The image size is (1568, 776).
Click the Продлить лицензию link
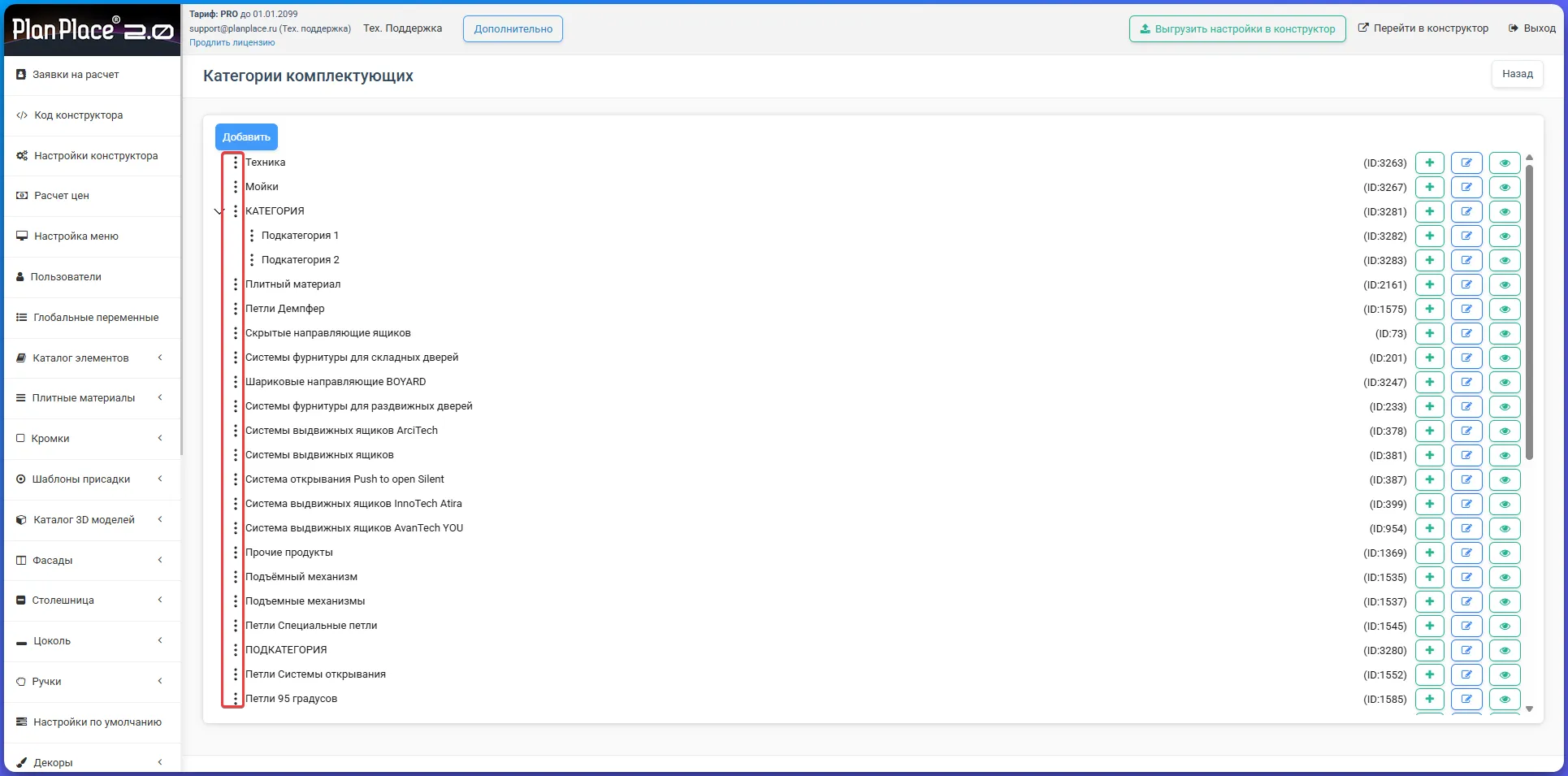pos(232,42)
